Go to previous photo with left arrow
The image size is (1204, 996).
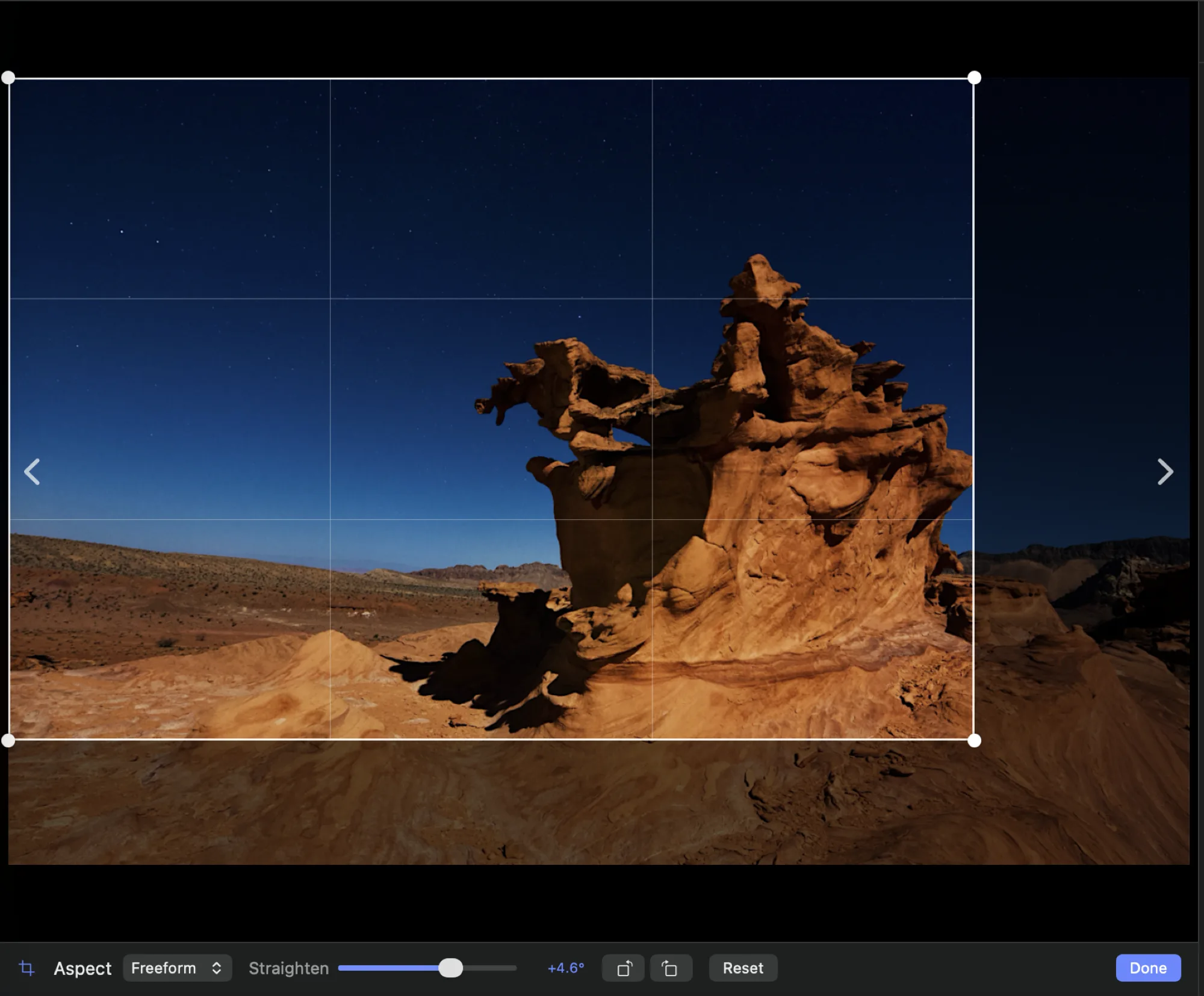click(x=32, y=472)
